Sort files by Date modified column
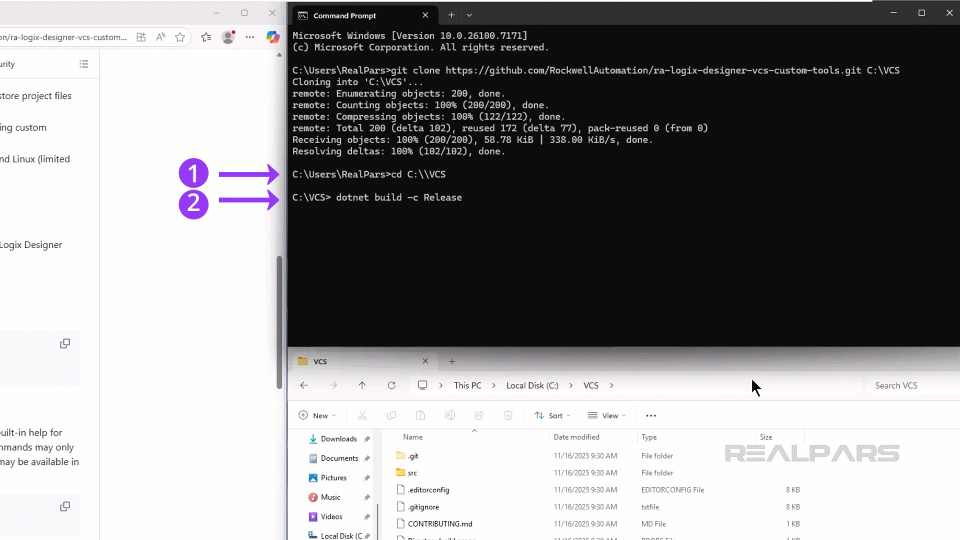 [x=576, y=437]
